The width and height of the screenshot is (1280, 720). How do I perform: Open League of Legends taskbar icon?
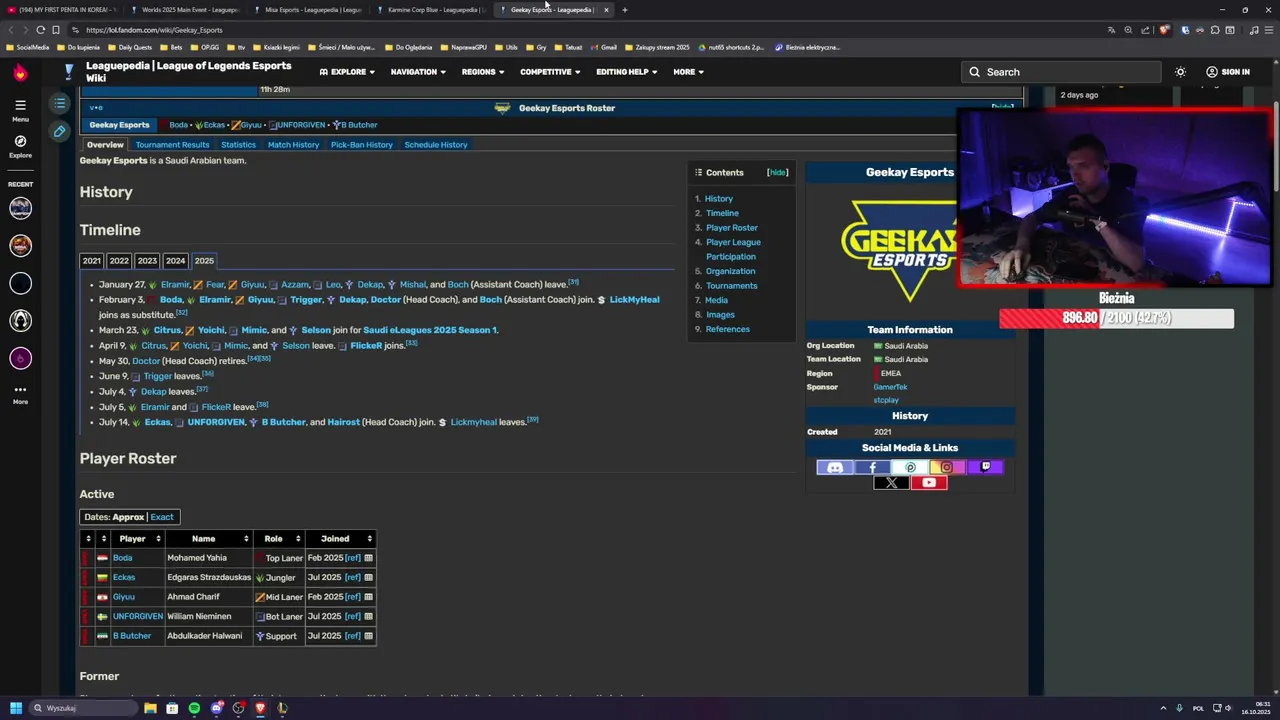(x=282, y=708)
